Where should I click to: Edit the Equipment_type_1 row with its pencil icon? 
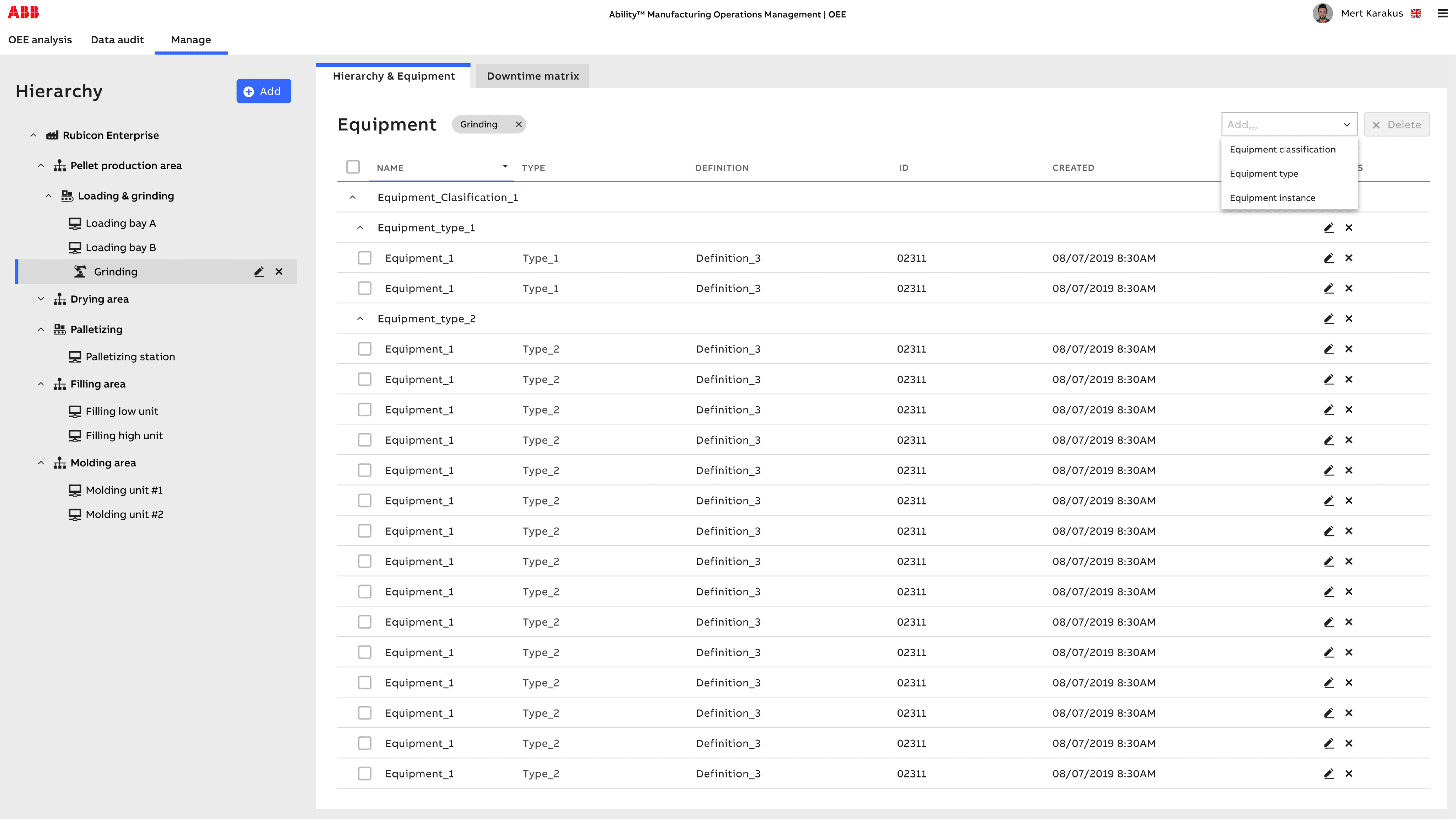tap(1328, 228)
